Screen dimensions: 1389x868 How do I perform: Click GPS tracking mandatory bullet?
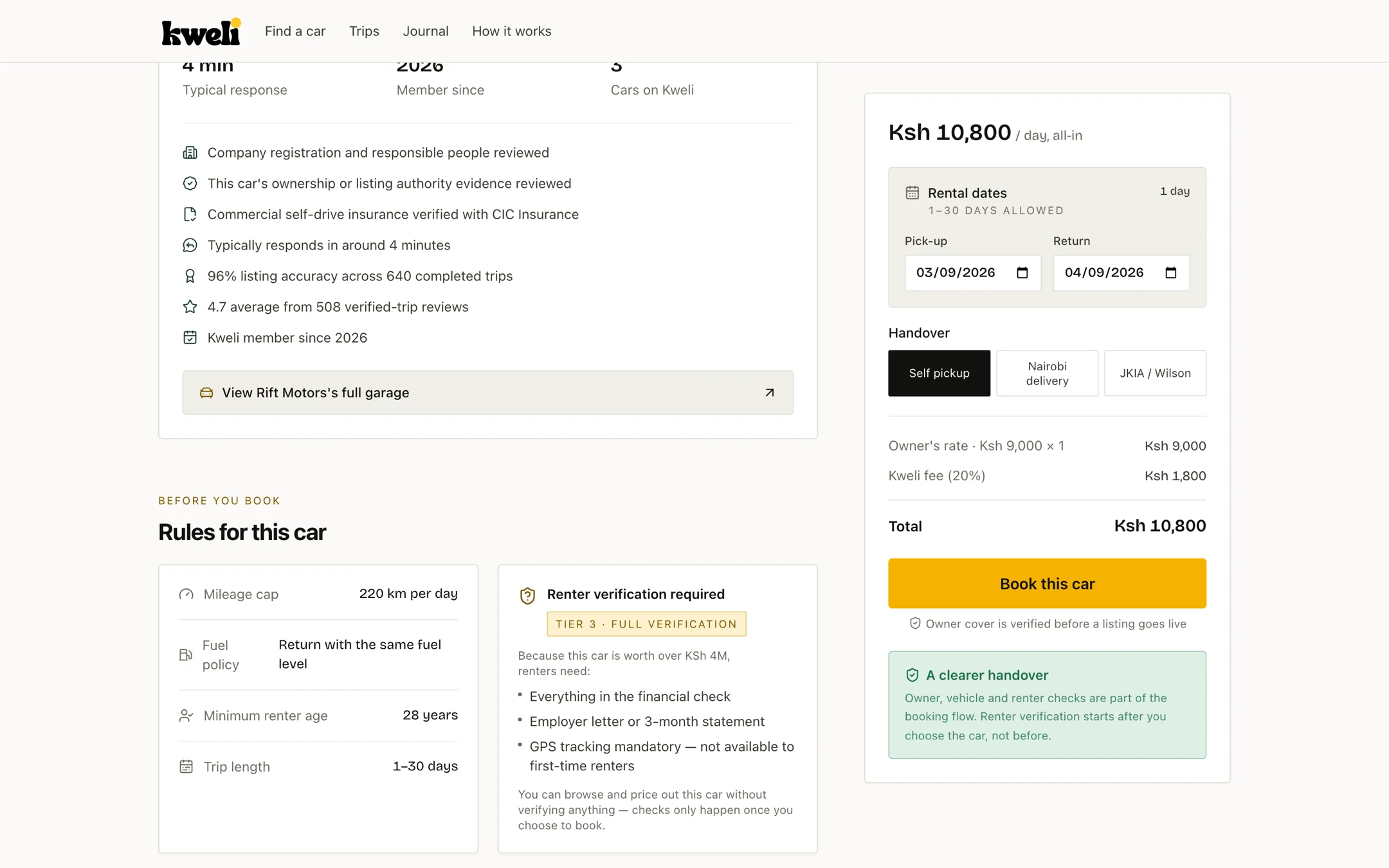(662, 756)
